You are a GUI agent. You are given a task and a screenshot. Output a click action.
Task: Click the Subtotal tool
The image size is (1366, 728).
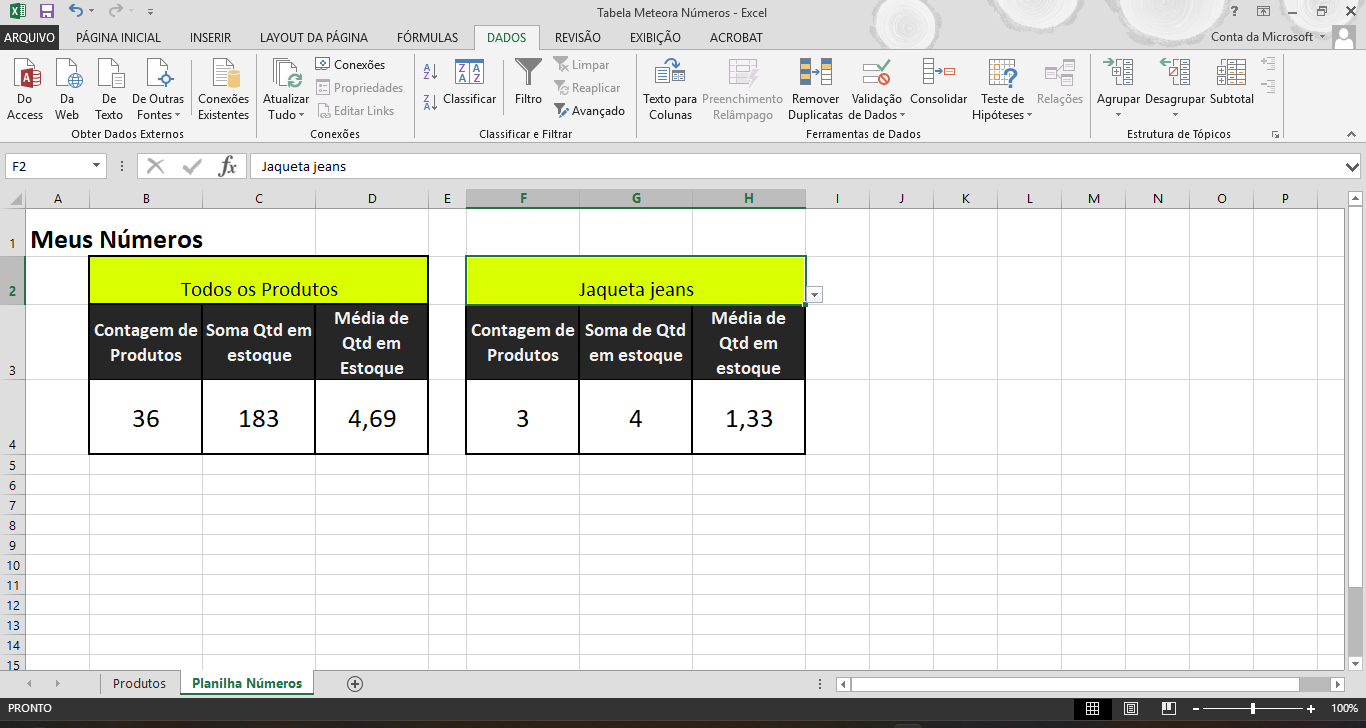coord(1231,83)
